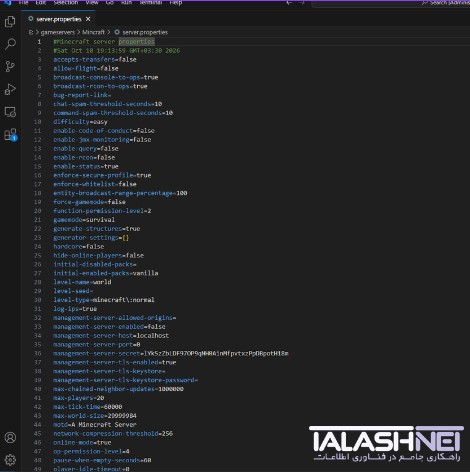The image size is (470, 472).
Task: Click the line 'network-compression-threshold=256'
Action: click(113, 434)
